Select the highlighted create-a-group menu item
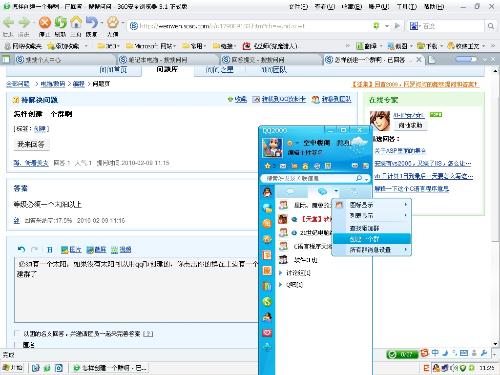The height and width of the screenshot is (375, 500). click(372, 239)
